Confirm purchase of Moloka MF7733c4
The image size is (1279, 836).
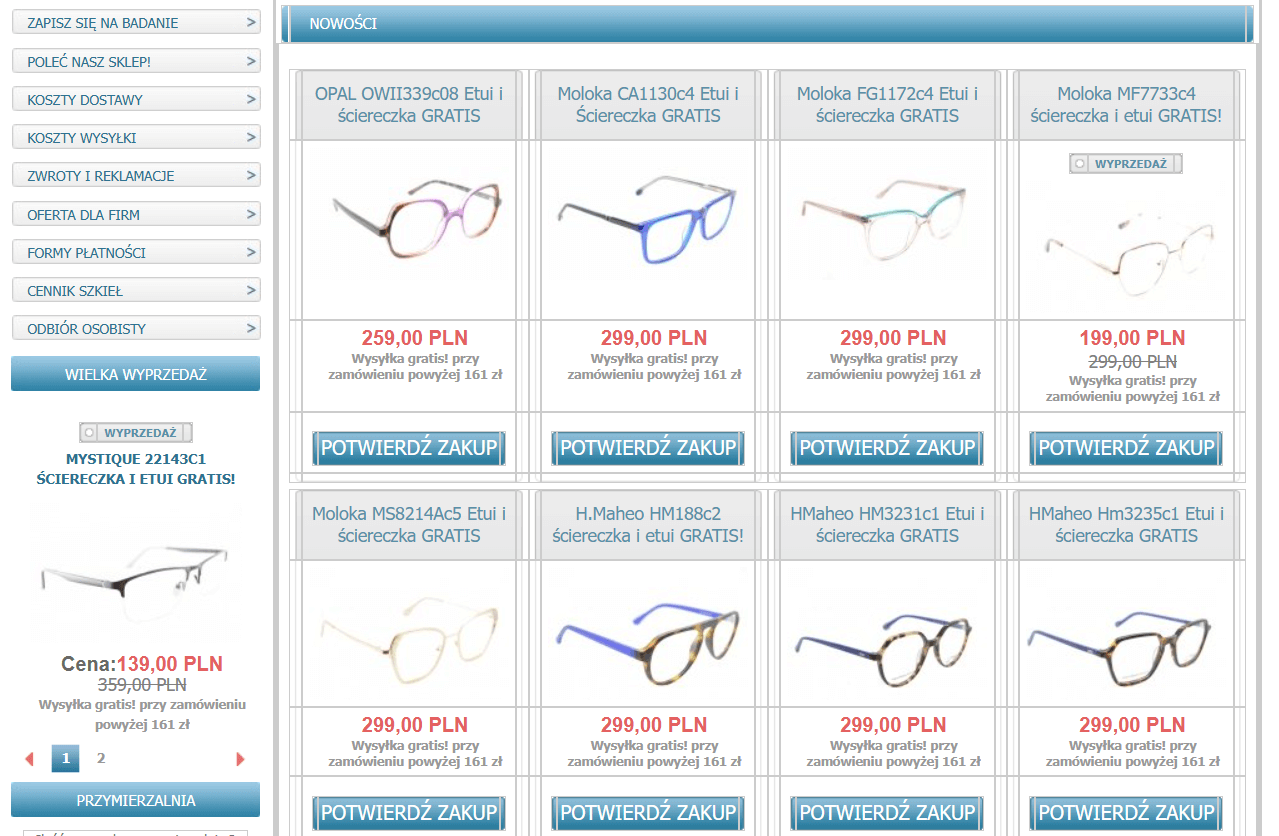pyautogui.click(x=1126, y=448)
